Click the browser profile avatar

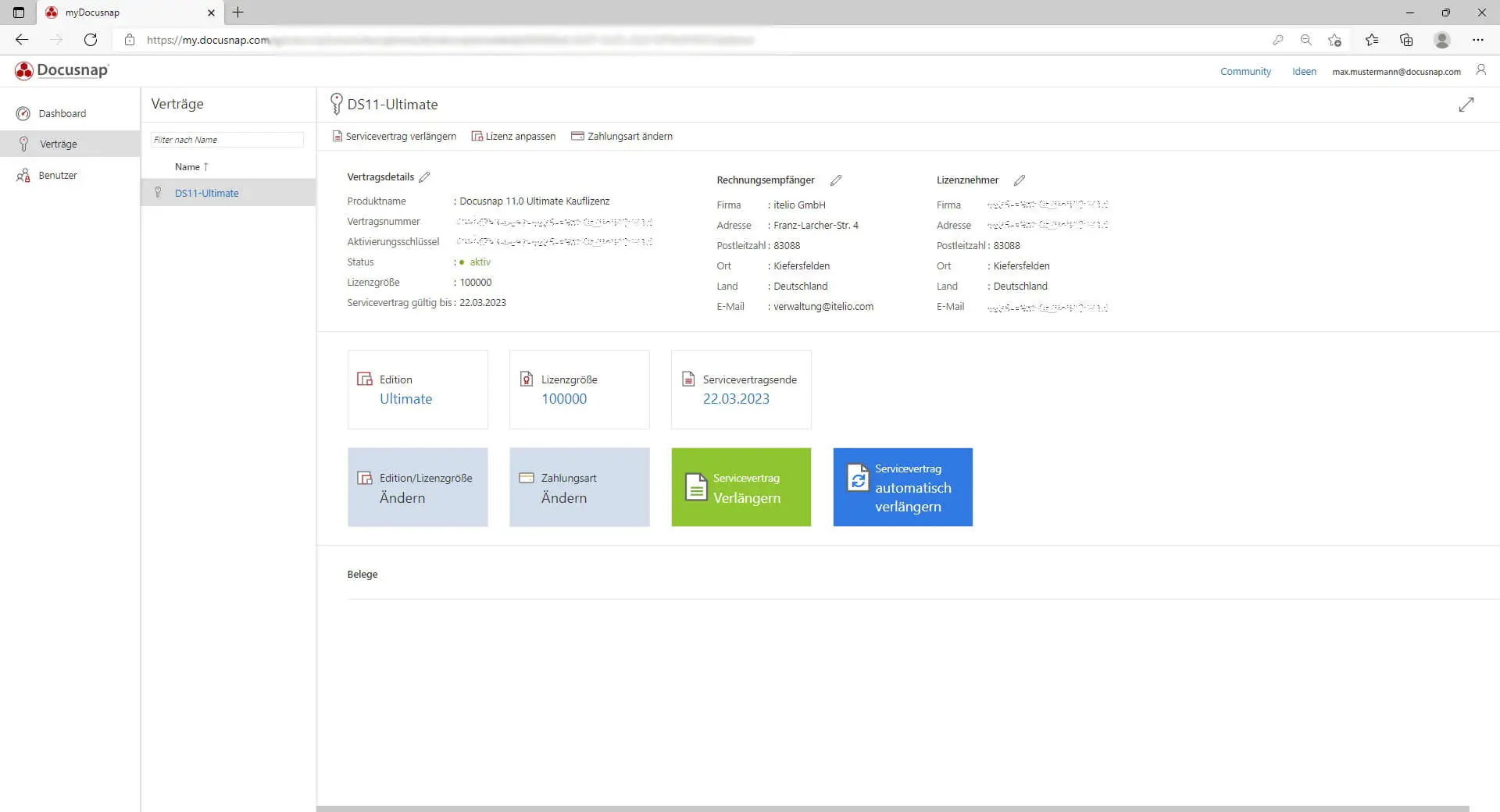click(x=1442, y=40)
